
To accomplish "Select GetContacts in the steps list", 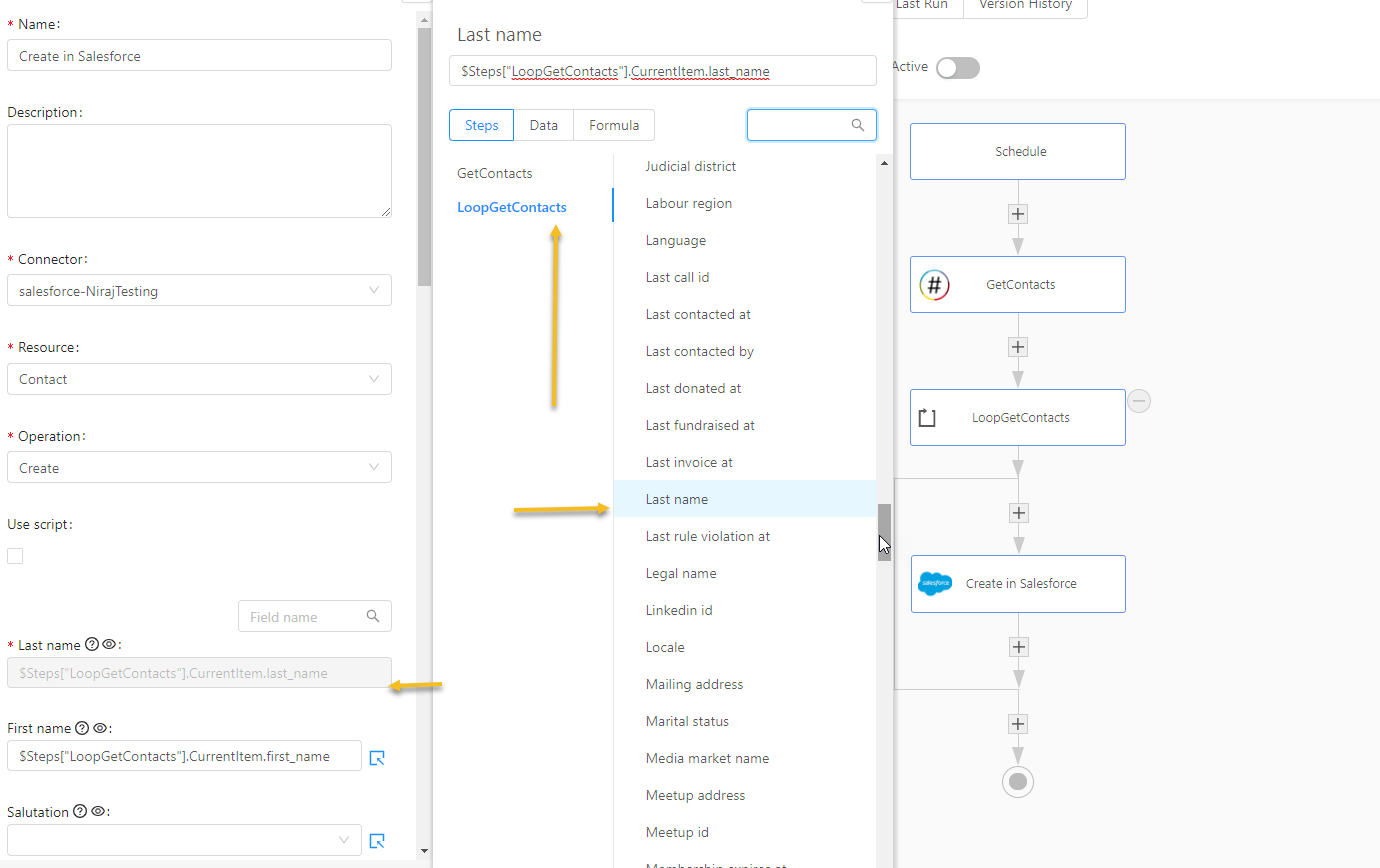I will pos(495,173).
